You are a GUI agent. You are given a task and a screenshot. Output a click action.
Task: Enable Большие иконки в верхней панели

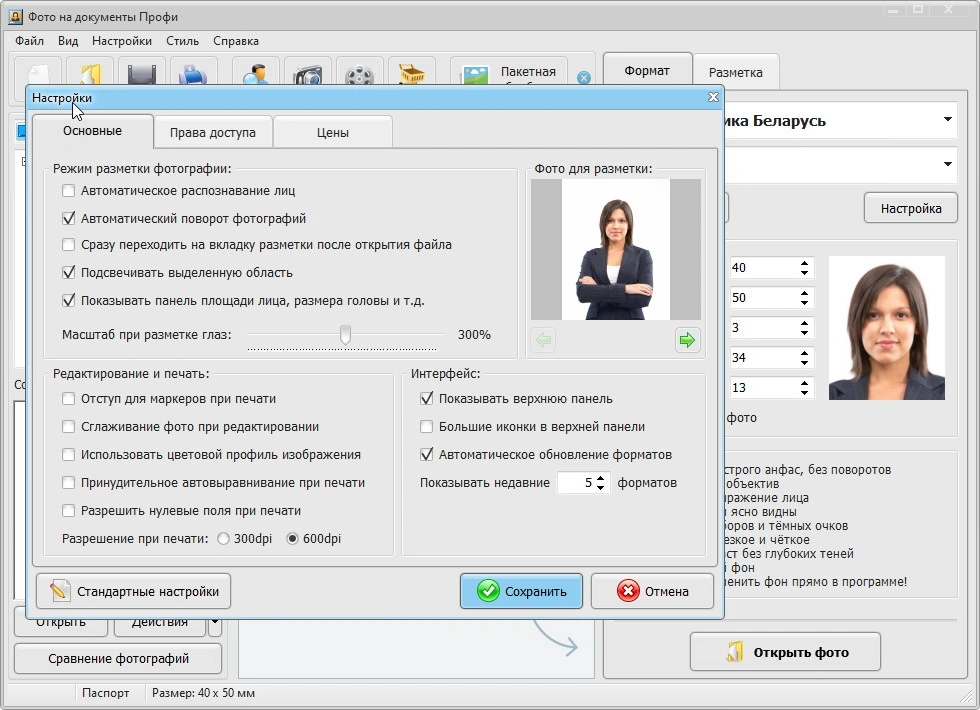click(x=427, y=427)
